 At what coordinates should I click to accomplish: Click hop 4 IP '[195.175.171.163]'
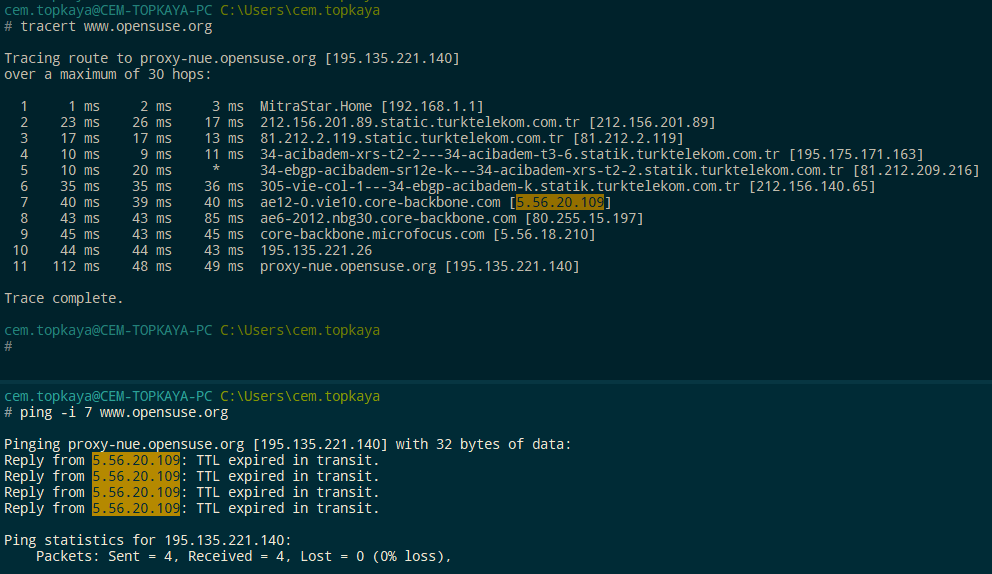click(856, 154)
